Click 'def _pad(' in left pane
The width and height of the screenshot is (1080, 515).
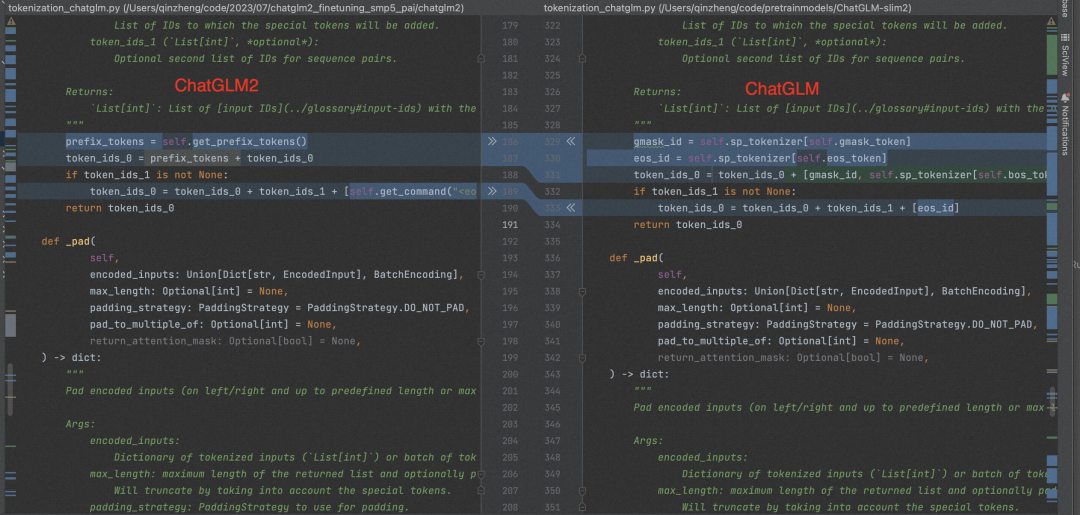coord(68,241)
